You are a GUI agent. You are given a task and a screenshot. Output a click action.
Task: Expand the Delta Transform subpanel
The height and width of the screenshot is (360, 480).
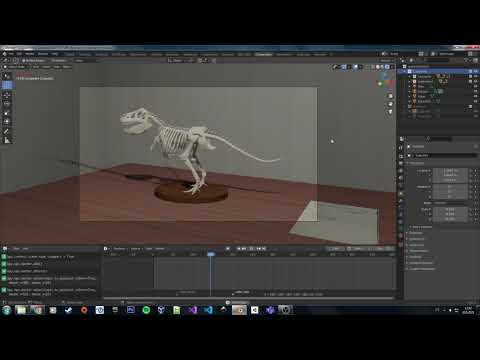pyautogui.click(x=422, y=227)
